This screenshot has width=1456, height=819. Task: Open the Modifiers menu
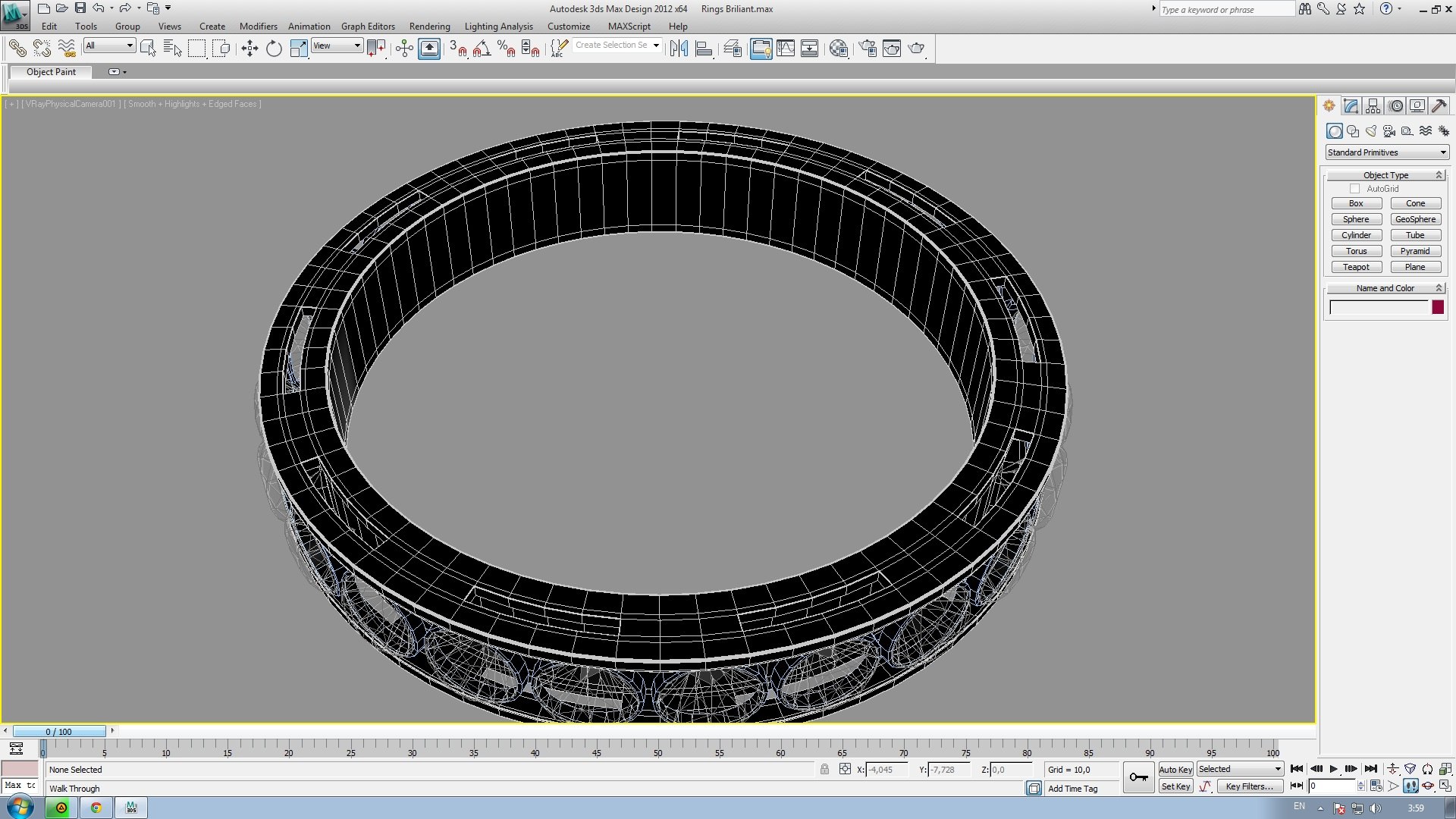(x=258, y=27)
